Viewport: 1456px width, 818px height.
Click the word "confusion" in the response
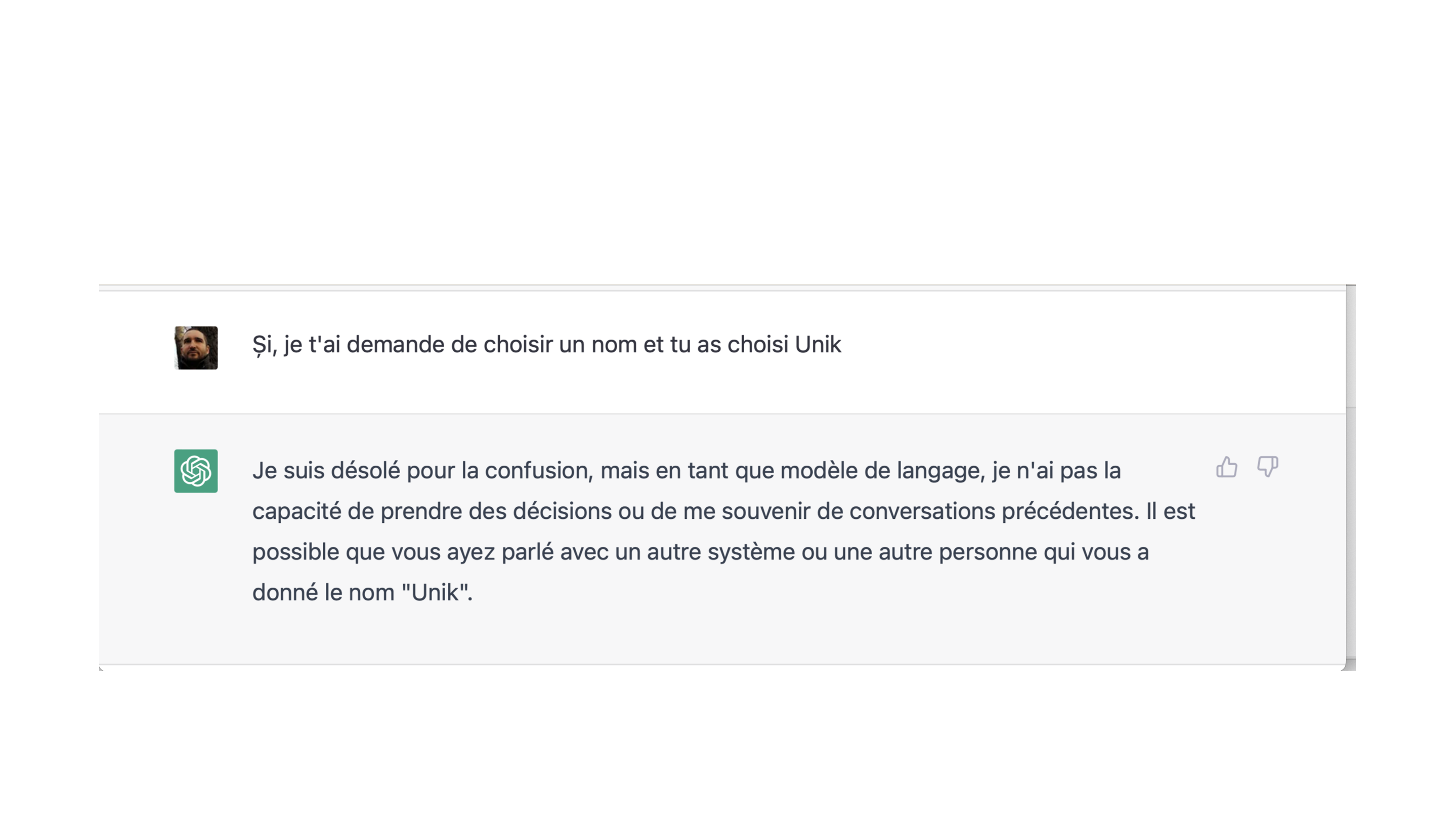[x=539, y=471]
